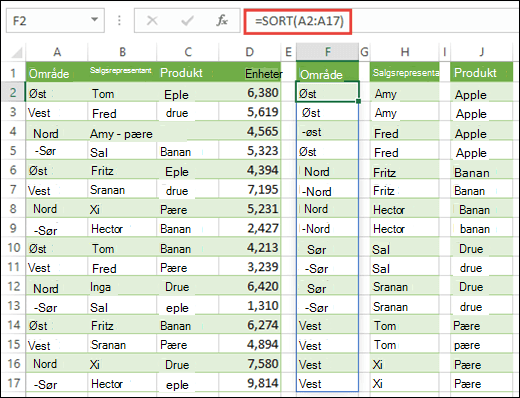Click cell Amy in row 2 column H
The height and width of the screenshot is (398, 520).
click(405, 92)
